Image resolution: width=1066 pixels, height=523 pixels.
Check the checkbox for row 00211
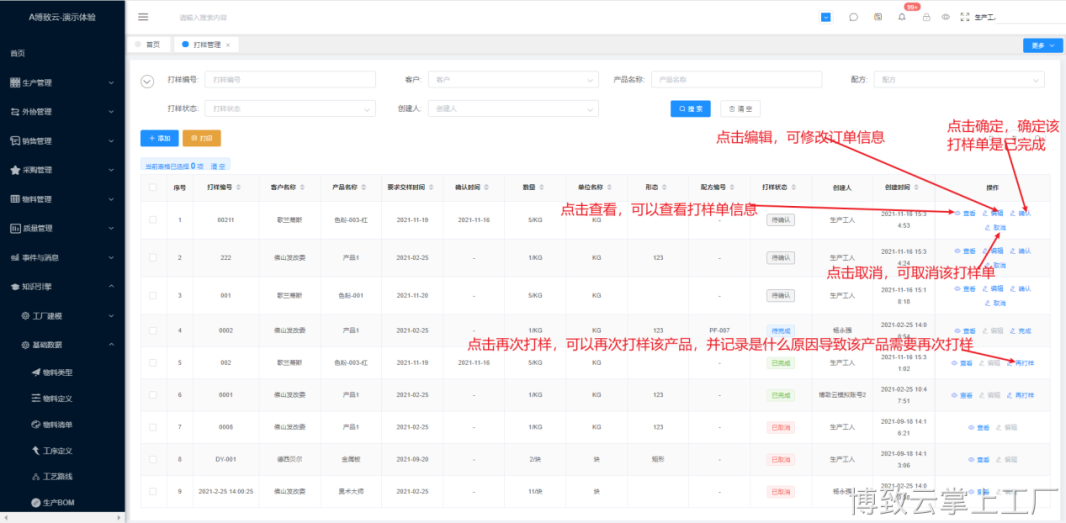pos(153,220)
